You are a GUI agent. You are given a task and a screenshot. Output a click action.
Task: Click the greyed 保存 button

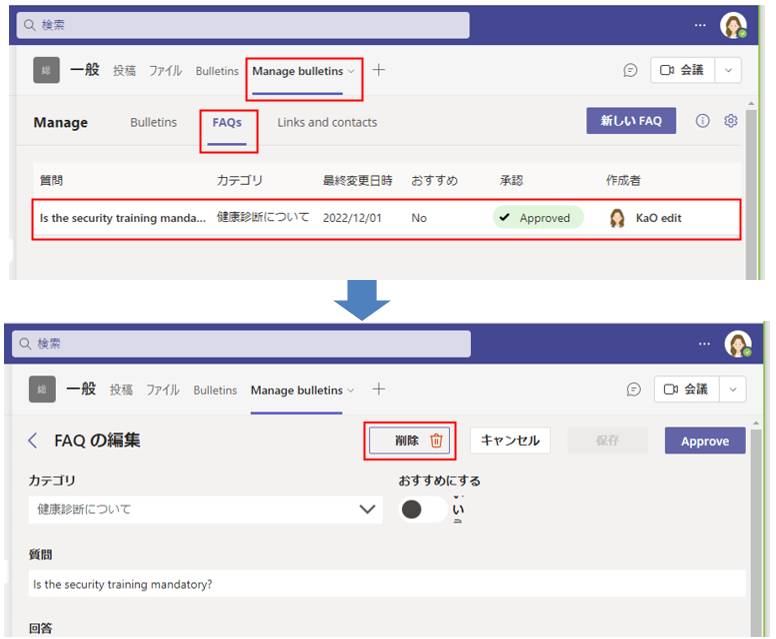(608, 441)
